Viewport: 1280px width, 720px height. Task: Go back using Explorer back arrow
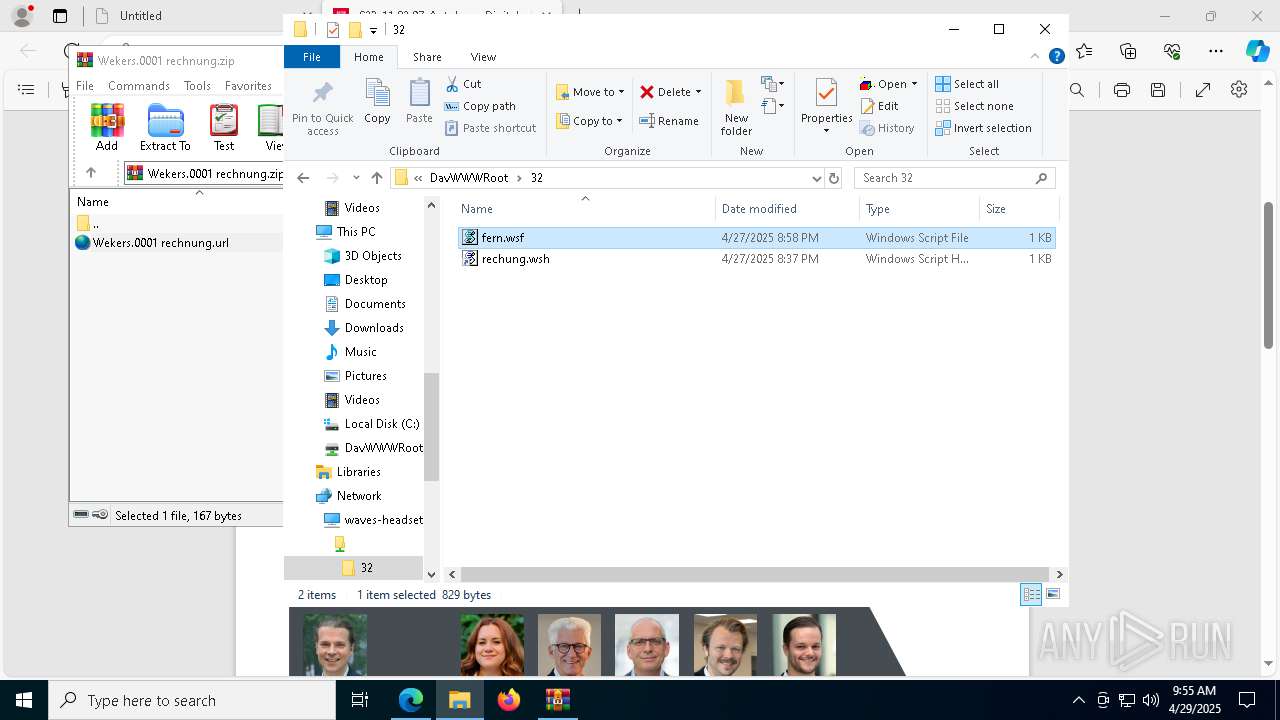tap(303, 178)
